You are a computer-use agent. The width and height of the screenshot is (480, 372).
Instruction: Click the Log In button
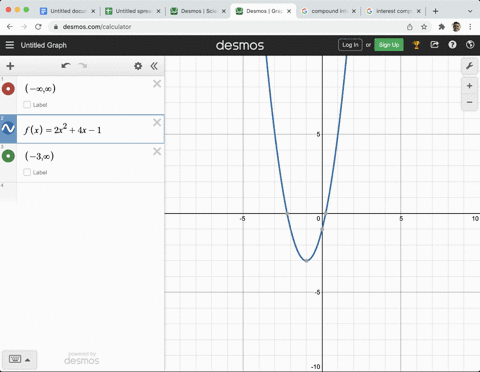350,45
